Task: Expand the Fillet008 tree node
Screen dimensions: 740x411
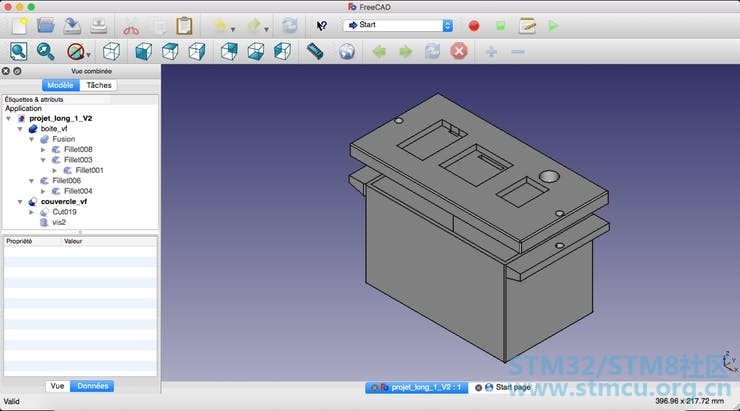Action: [x=43, y=150]
